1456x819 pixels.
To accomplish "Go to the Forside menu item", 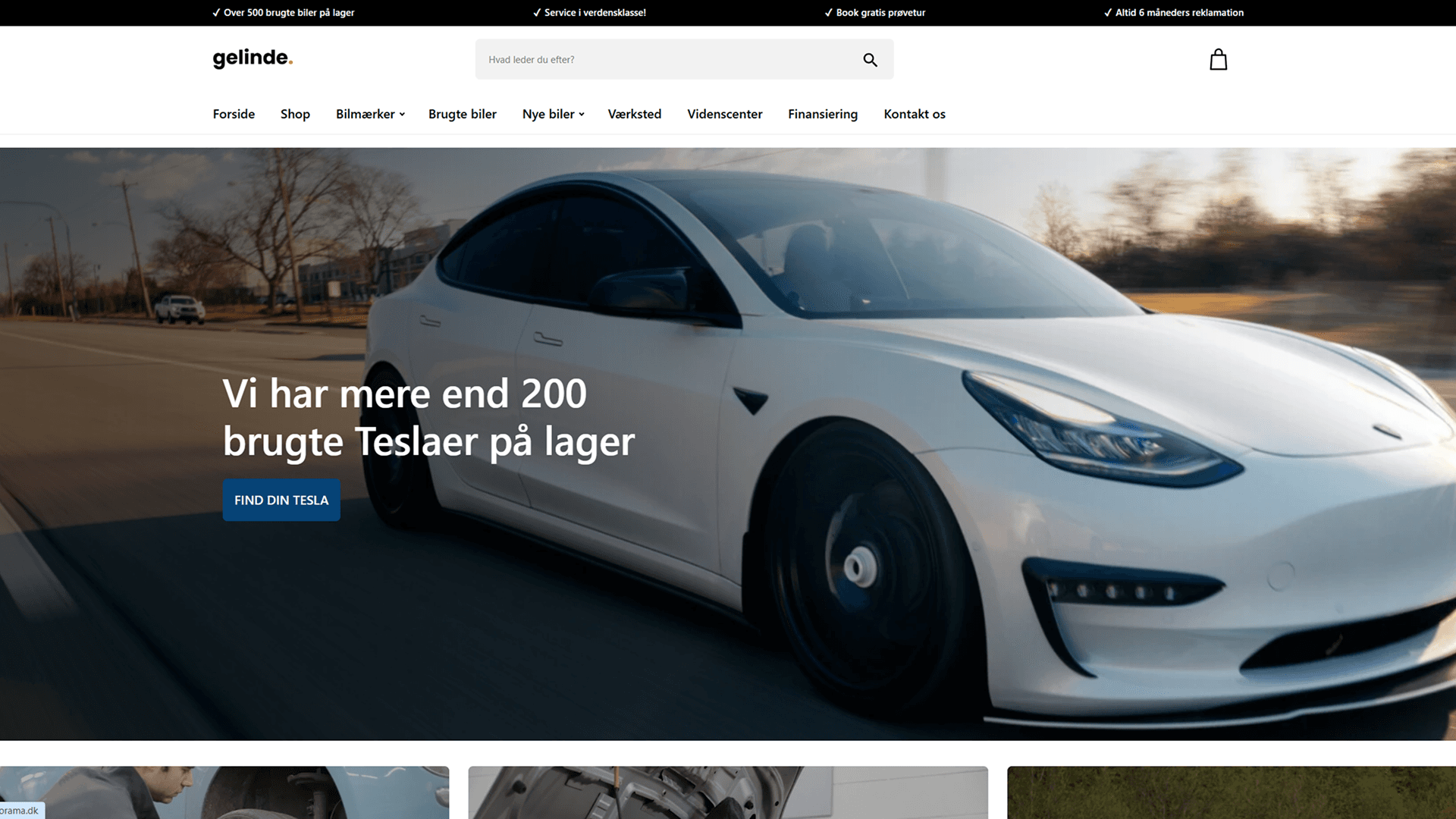I will point(234,114).
